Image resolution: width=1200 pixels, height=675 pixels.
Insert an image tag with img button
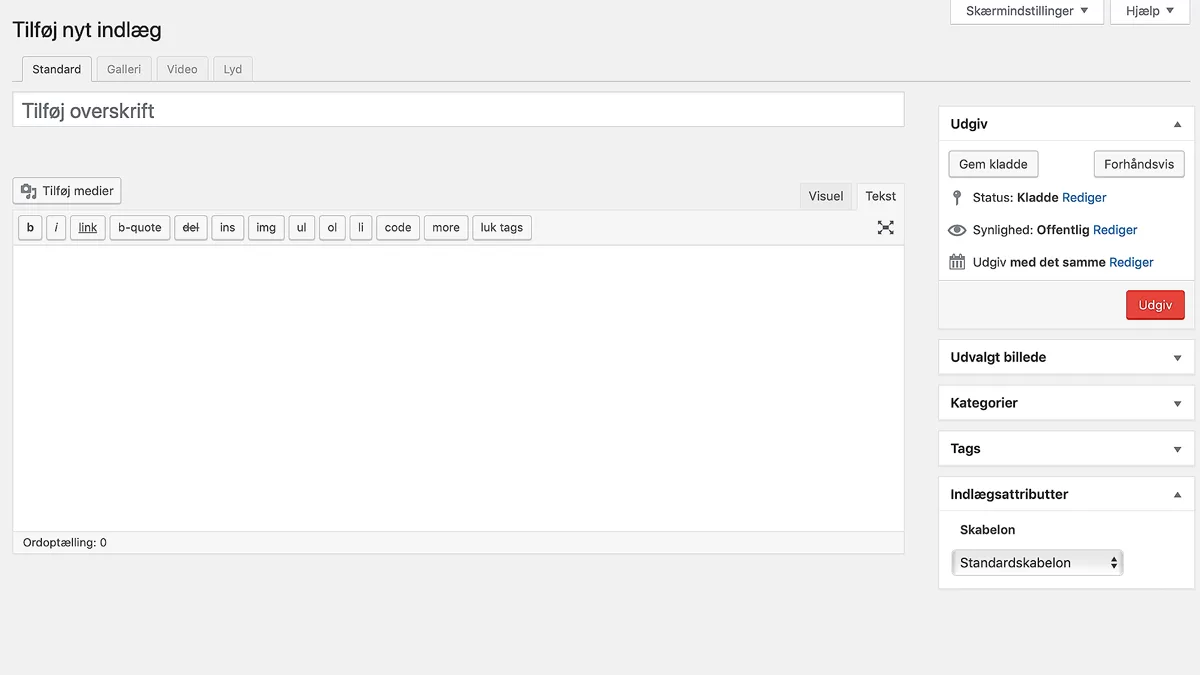(x=266, y=228)
